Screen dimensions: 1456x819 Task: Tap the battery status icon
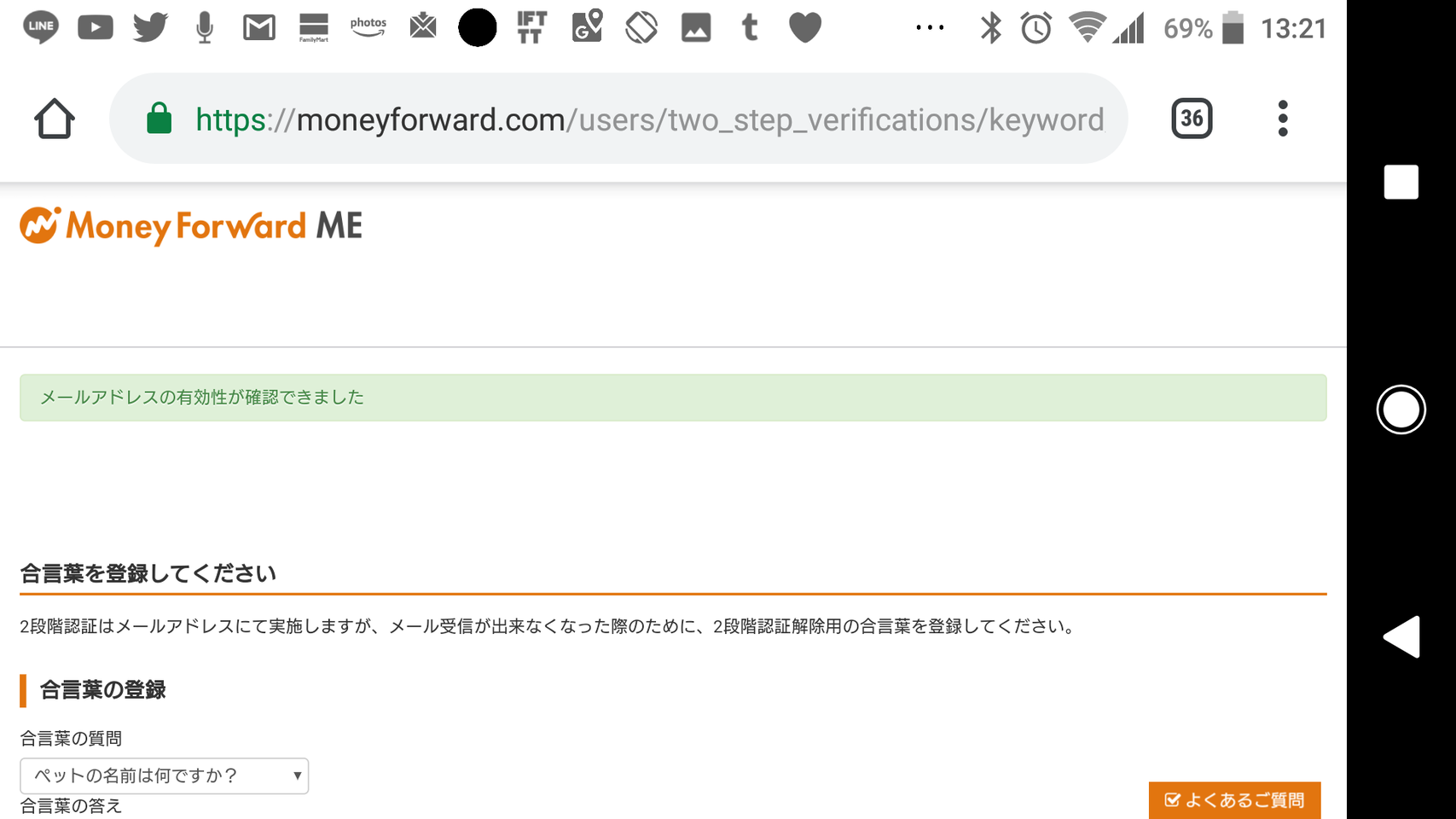click(x=1233, y=27)
